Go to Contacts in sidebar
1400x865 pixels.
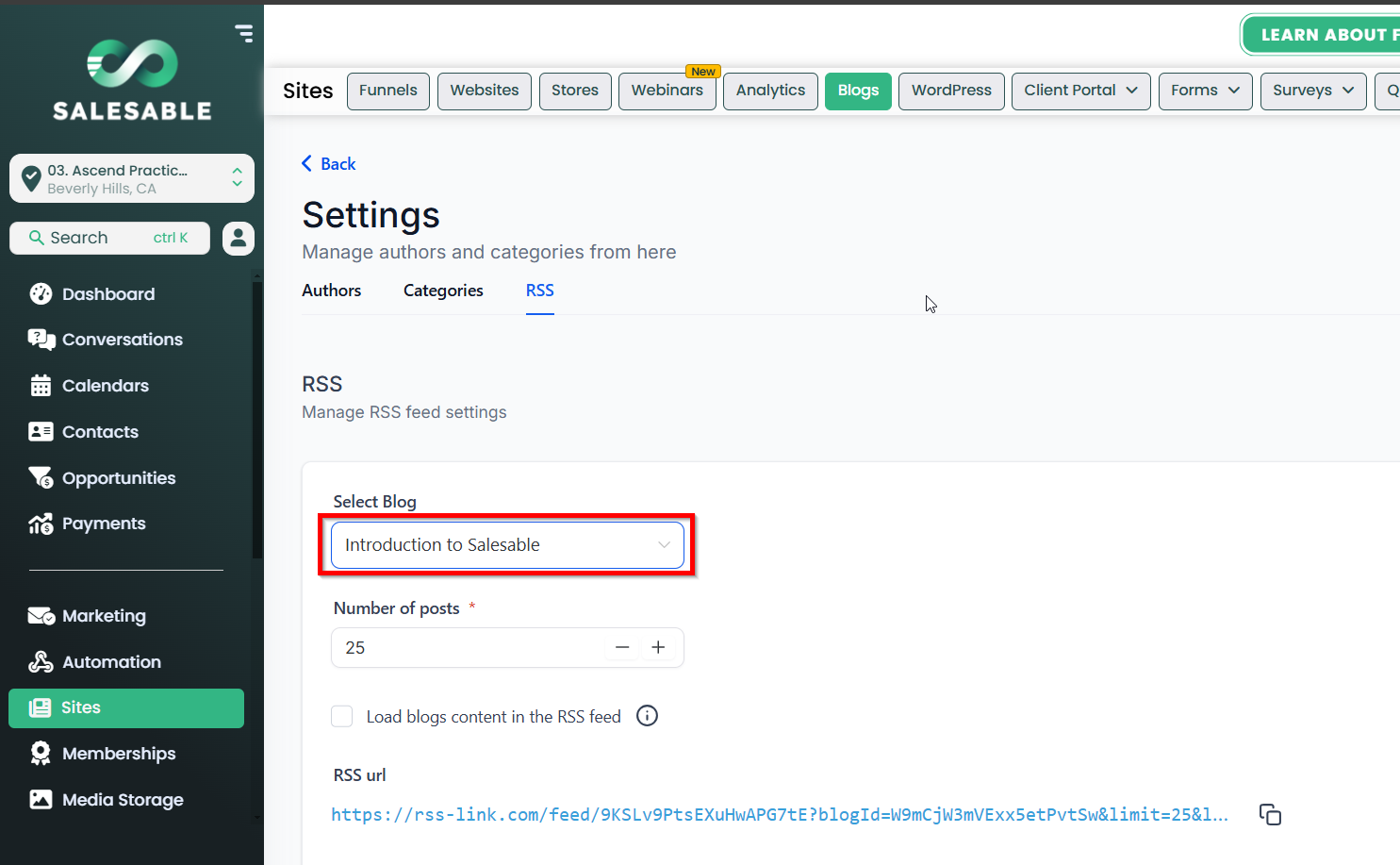(x=100, y=432)
